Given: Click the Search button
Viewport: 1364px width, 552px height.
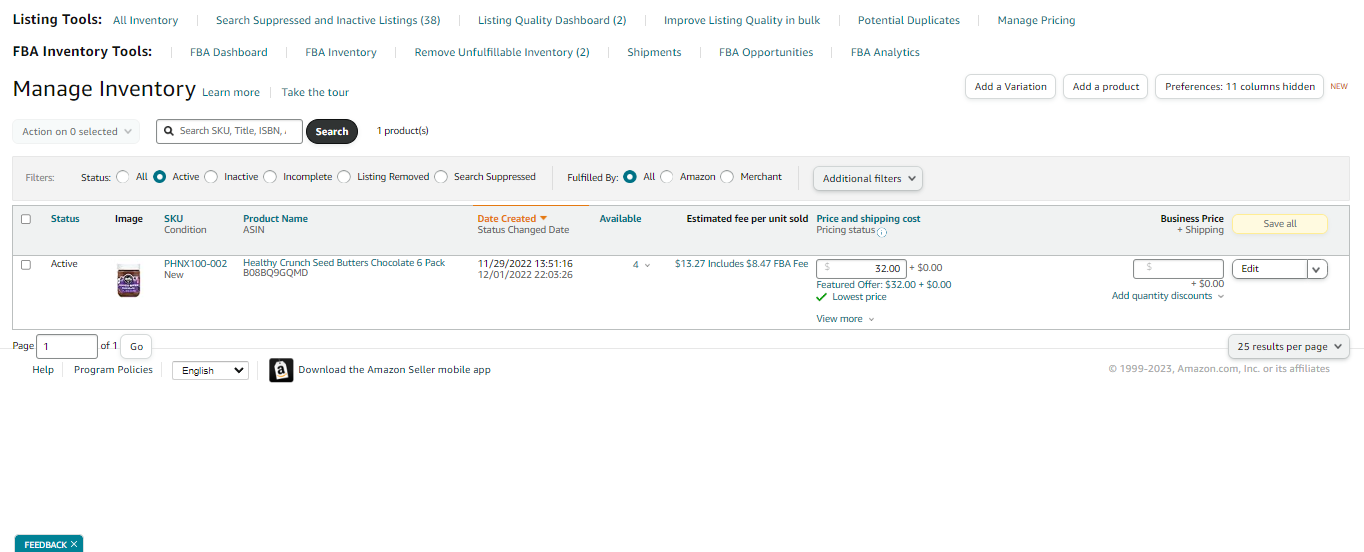Looking at the screenshot, I should [x=332, y=131].
